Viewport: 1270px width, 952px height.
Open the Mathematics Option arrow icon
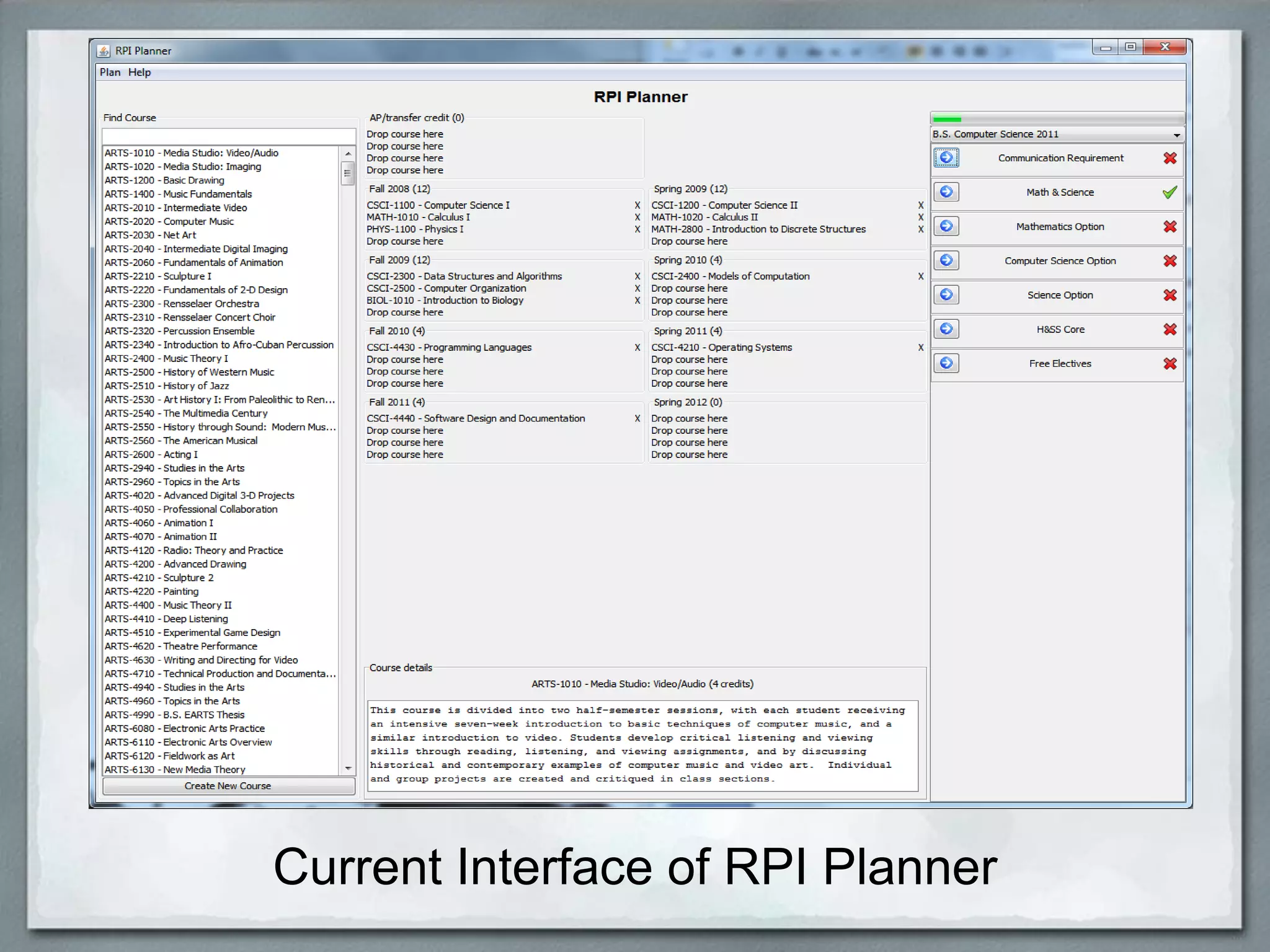946,226
